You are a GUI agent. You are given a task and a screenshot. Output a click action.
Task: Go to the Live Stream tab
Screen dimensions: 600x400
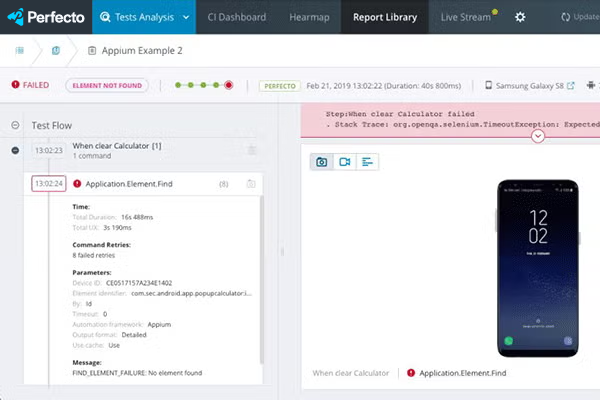tap(466, 17)
